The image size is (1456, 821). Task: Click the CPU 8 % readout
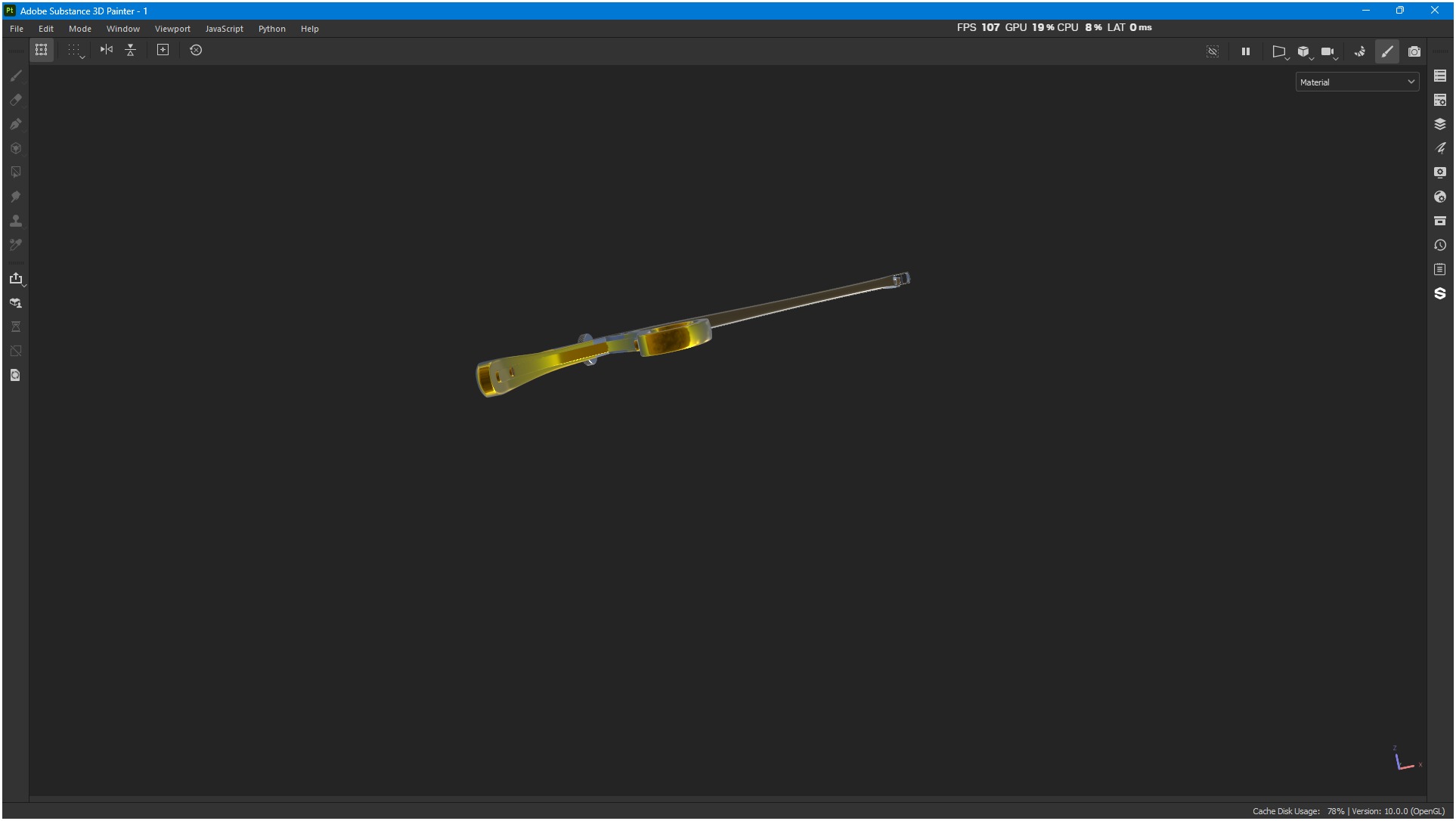coord(1080,27)
